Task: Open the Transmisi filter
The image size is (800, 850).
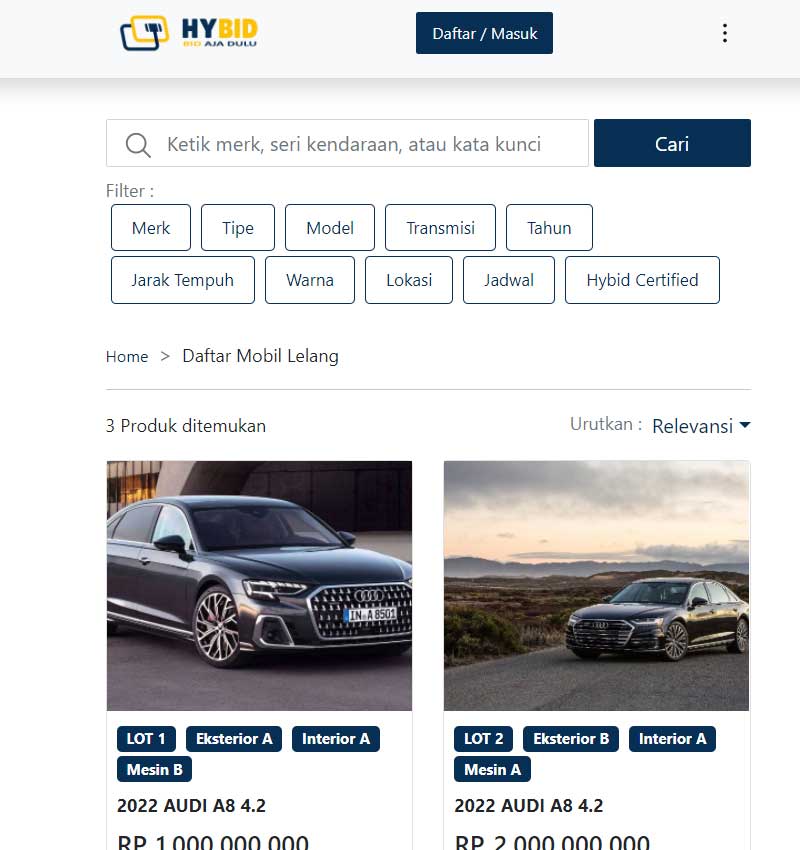Action: 440,228
